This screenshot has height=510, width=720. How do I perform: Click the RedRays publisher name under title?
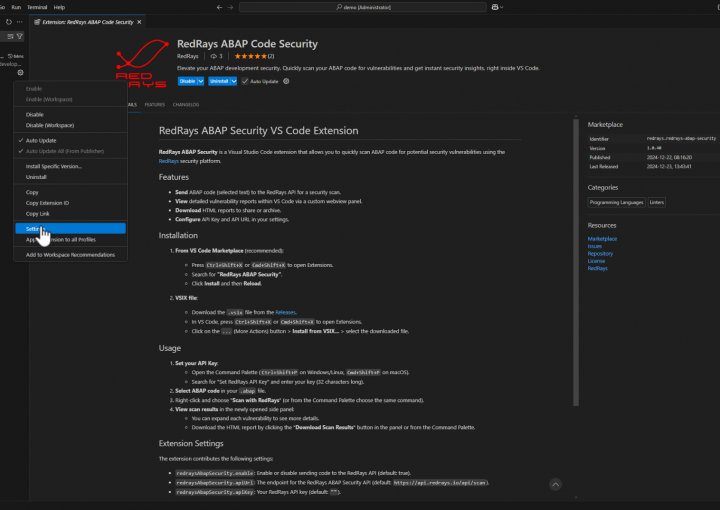click(x=188, y=56)
